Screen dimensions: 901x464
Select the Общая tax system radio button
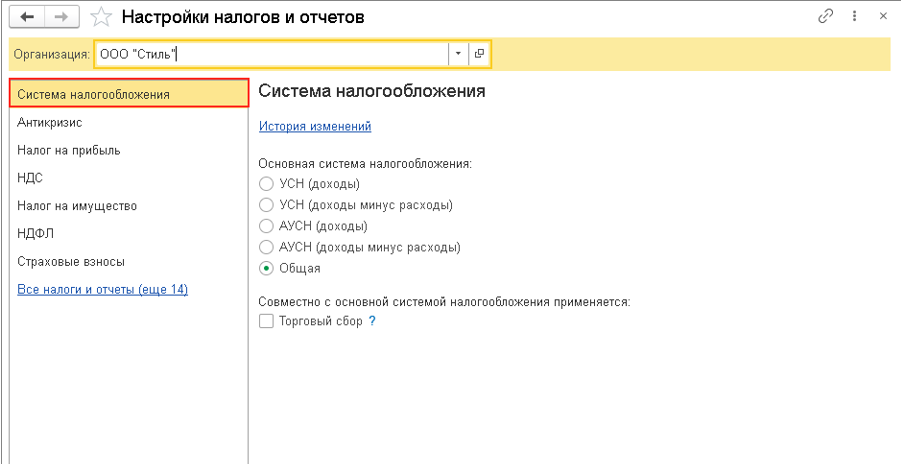pos(266,268)
